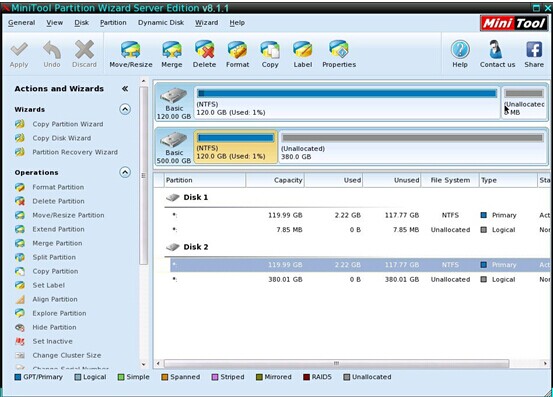This screenshot has height=397, width=553.
Task: Choose Move/Resize Partition in Operations
Action: click(x=68, y=215)
